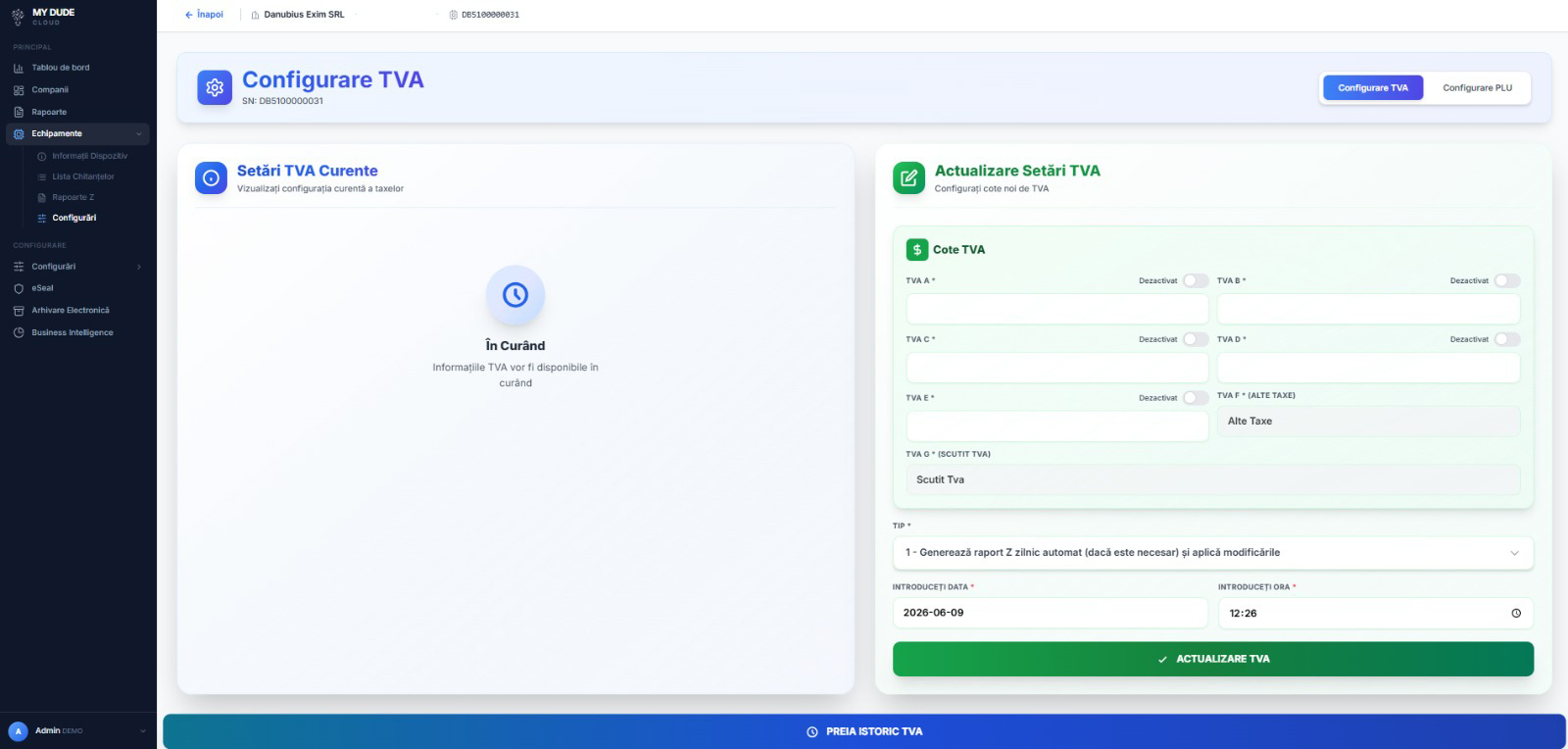
Task: Click the clock icon in the time field
Action: [x=1516, y=614]
